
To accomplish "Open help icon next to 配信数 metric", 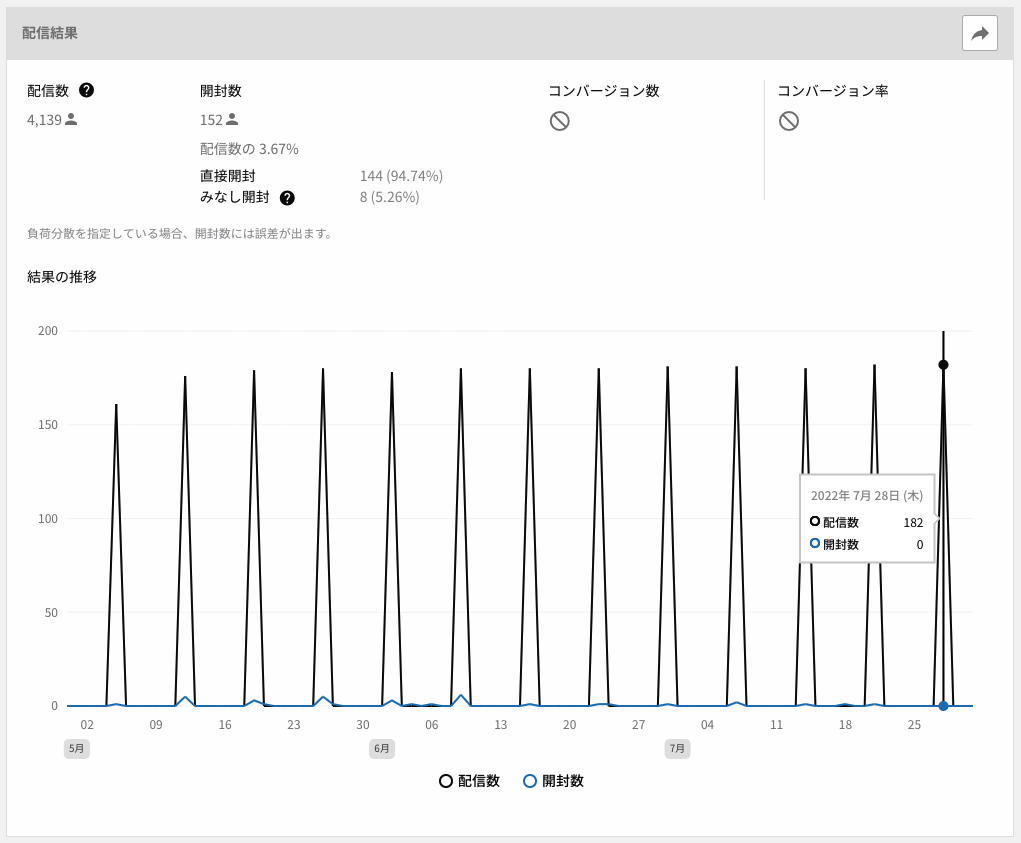I will (x=87, y=90).
